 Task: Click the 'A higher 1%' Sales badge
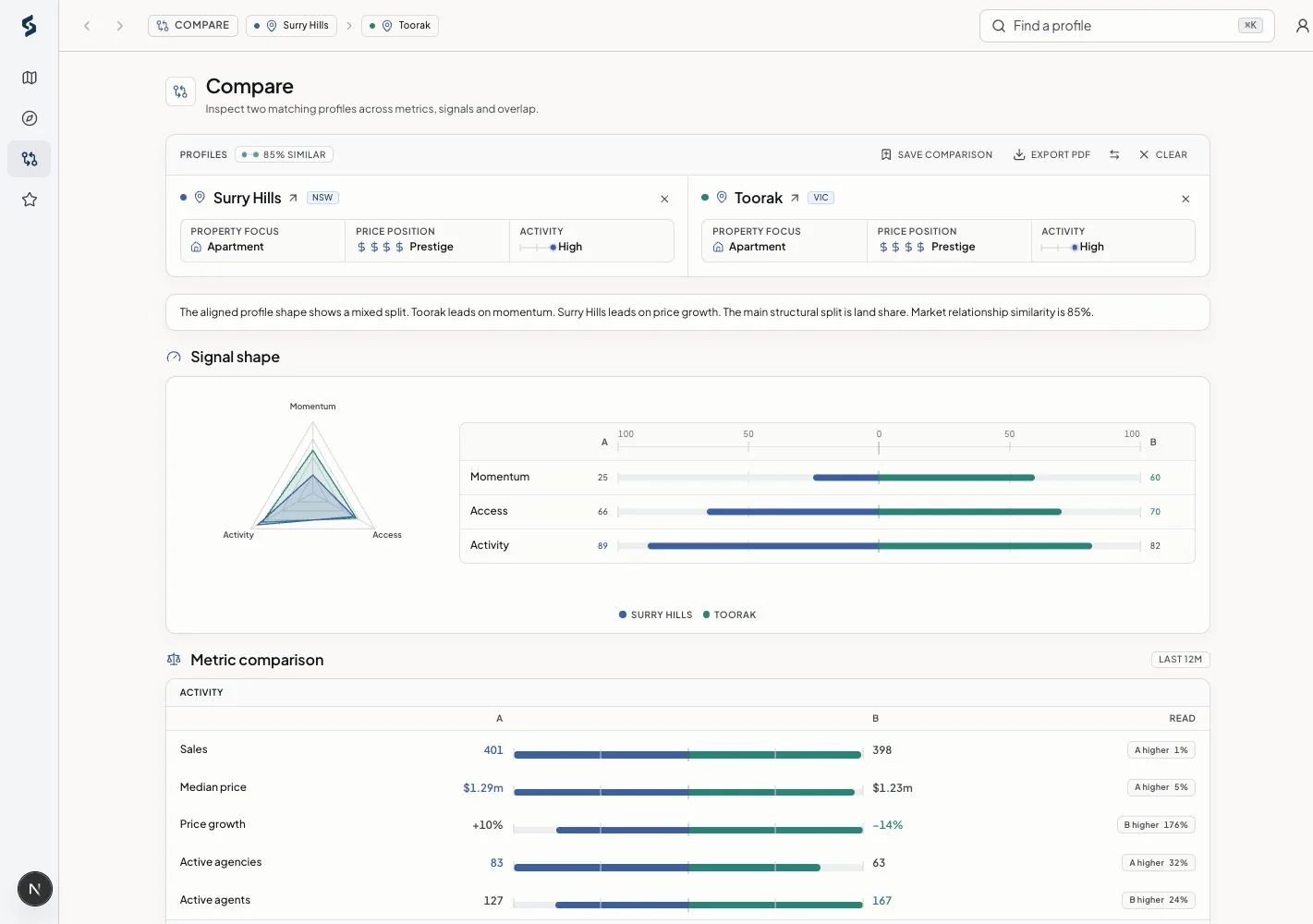point(1161,750)
